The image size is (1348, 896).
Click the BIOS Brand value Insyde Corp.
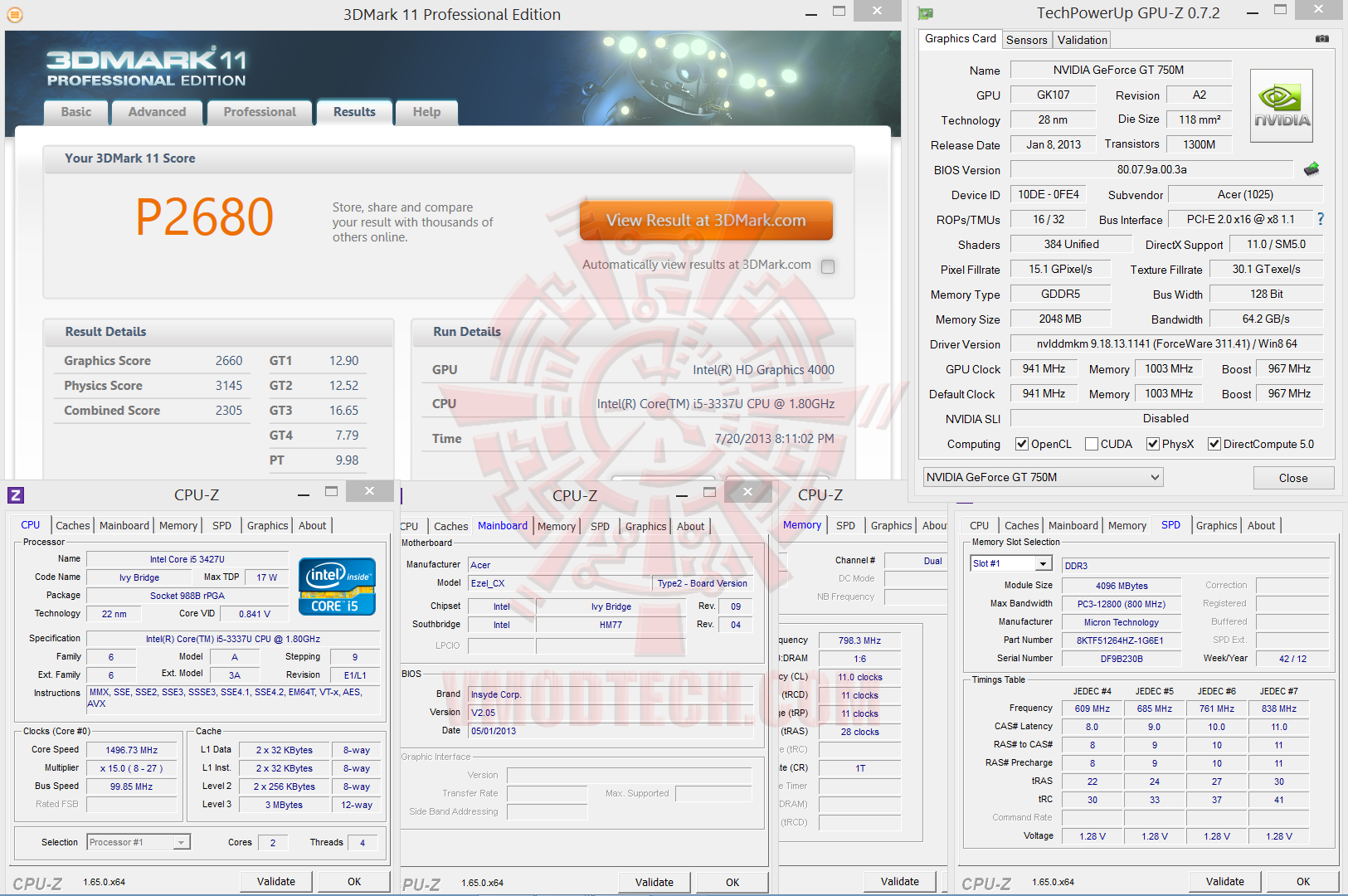point(611,694)
